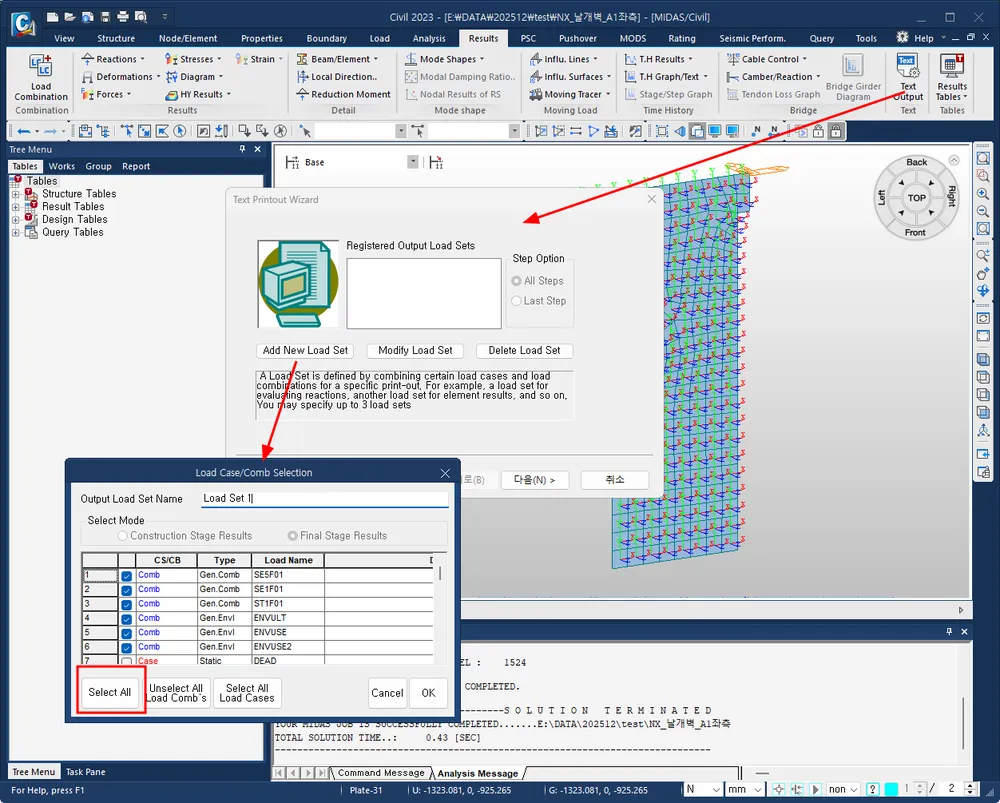Click Front on the view navigator
This screenshot has height=803, width=1000.
(x=915, y=233)
